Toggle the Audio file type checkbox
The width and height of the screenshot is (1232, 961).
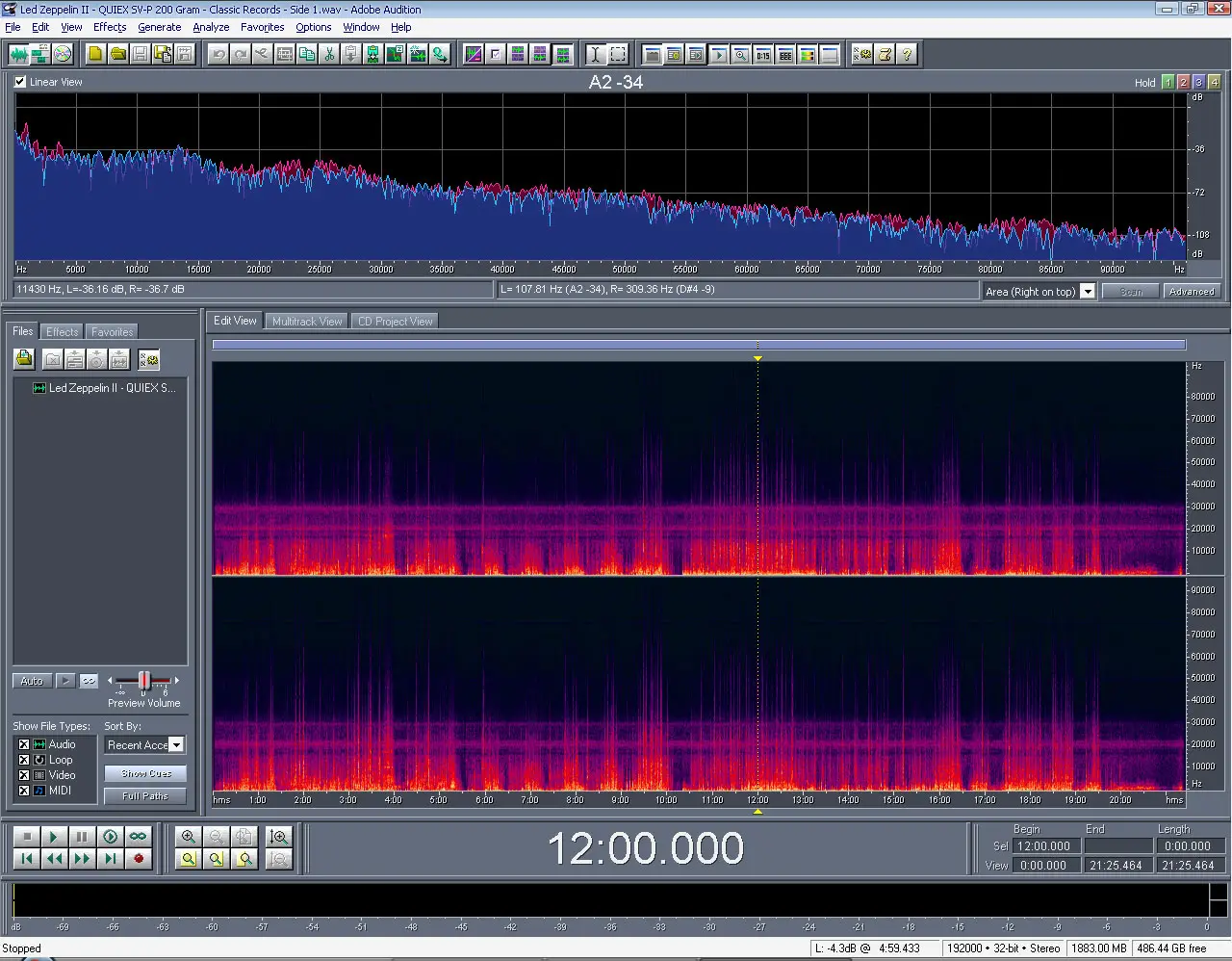coord(24,744)
